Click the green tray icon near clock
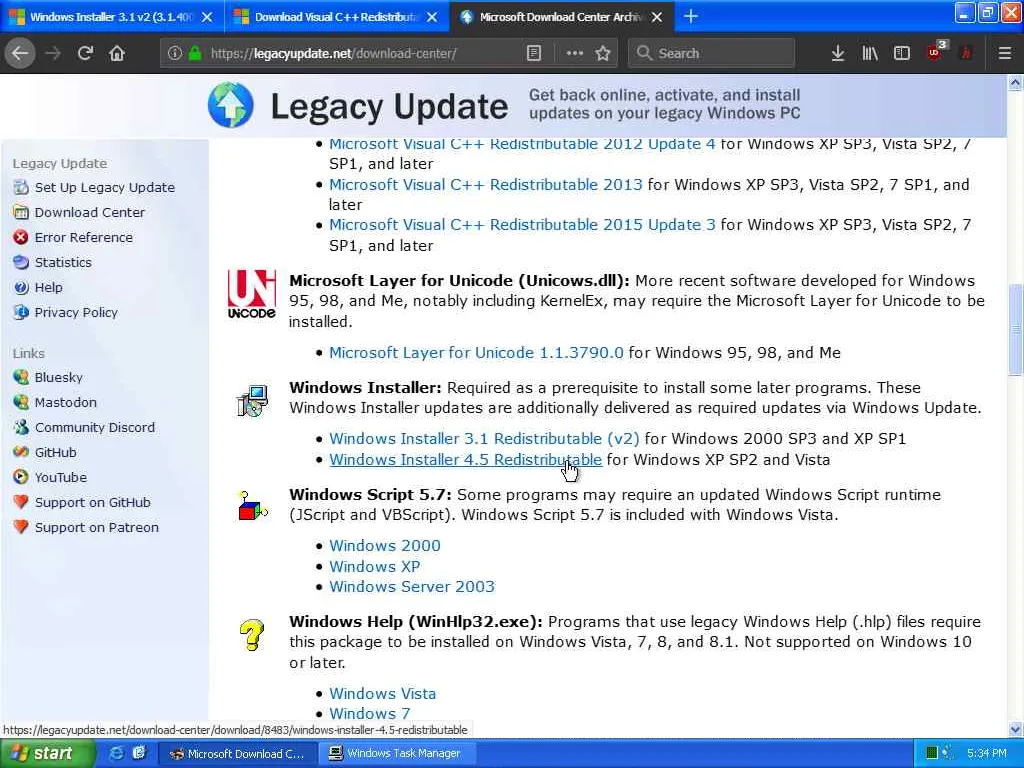 [932, 753]
